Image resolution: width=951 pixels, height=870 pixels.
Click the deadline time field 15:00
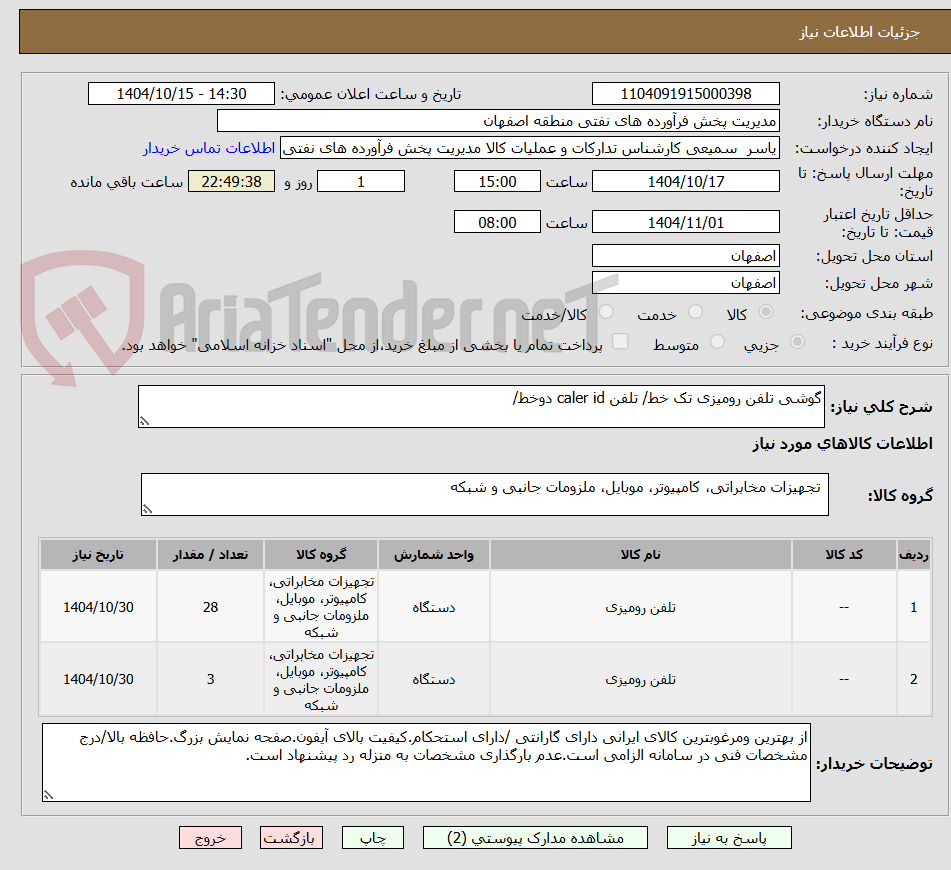[x=497, y=181]
